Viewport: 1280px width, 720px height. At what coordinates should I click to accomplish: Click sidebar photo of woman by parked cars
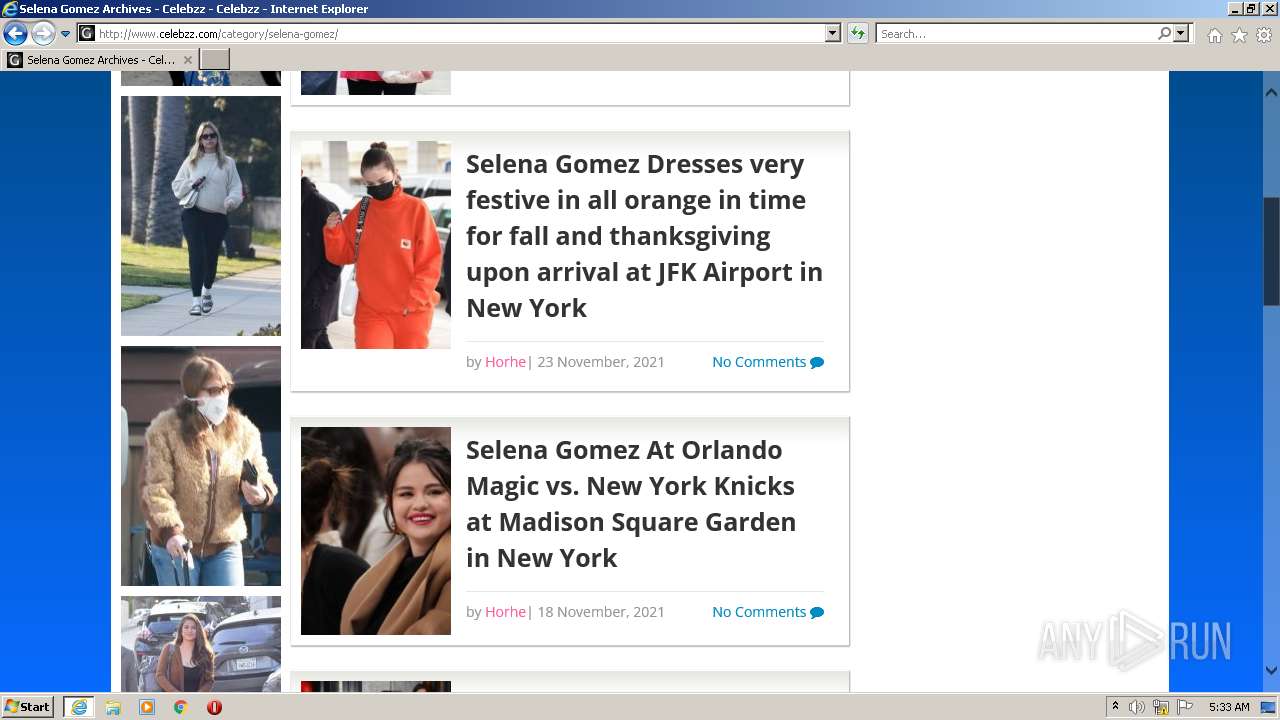tap(201, 644)
